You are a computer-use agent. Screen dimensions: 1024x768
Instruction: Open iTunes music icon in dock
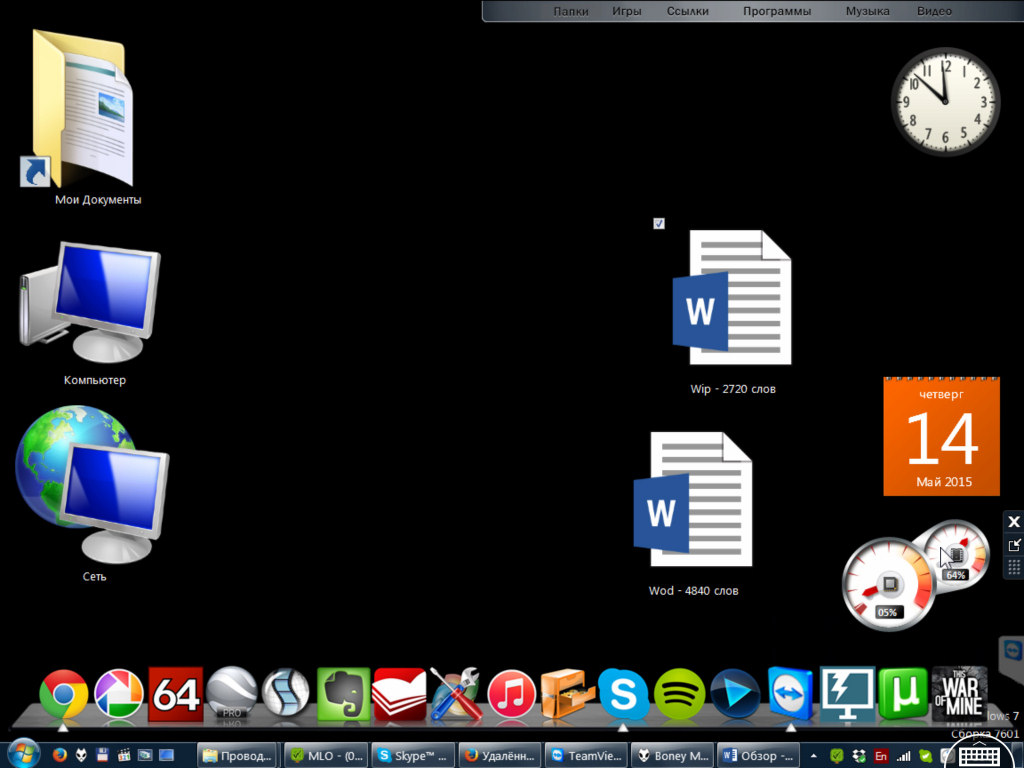point(511,694)
